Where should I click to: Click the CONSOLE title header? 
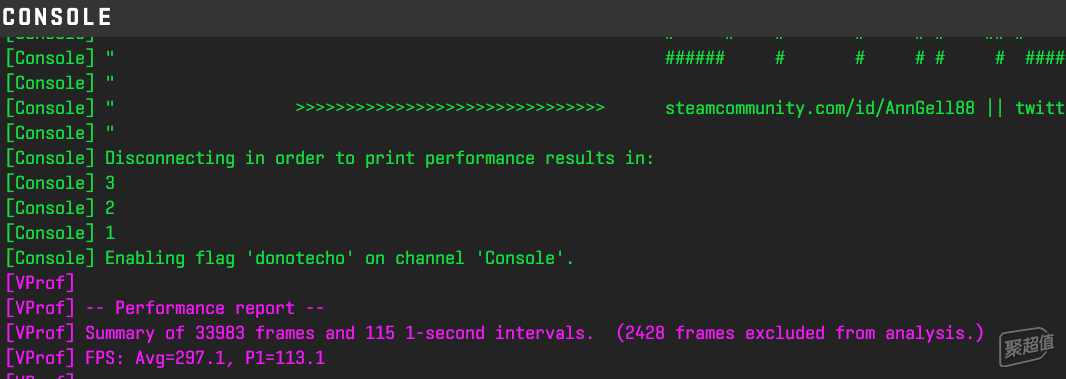(x=57, y=17)
